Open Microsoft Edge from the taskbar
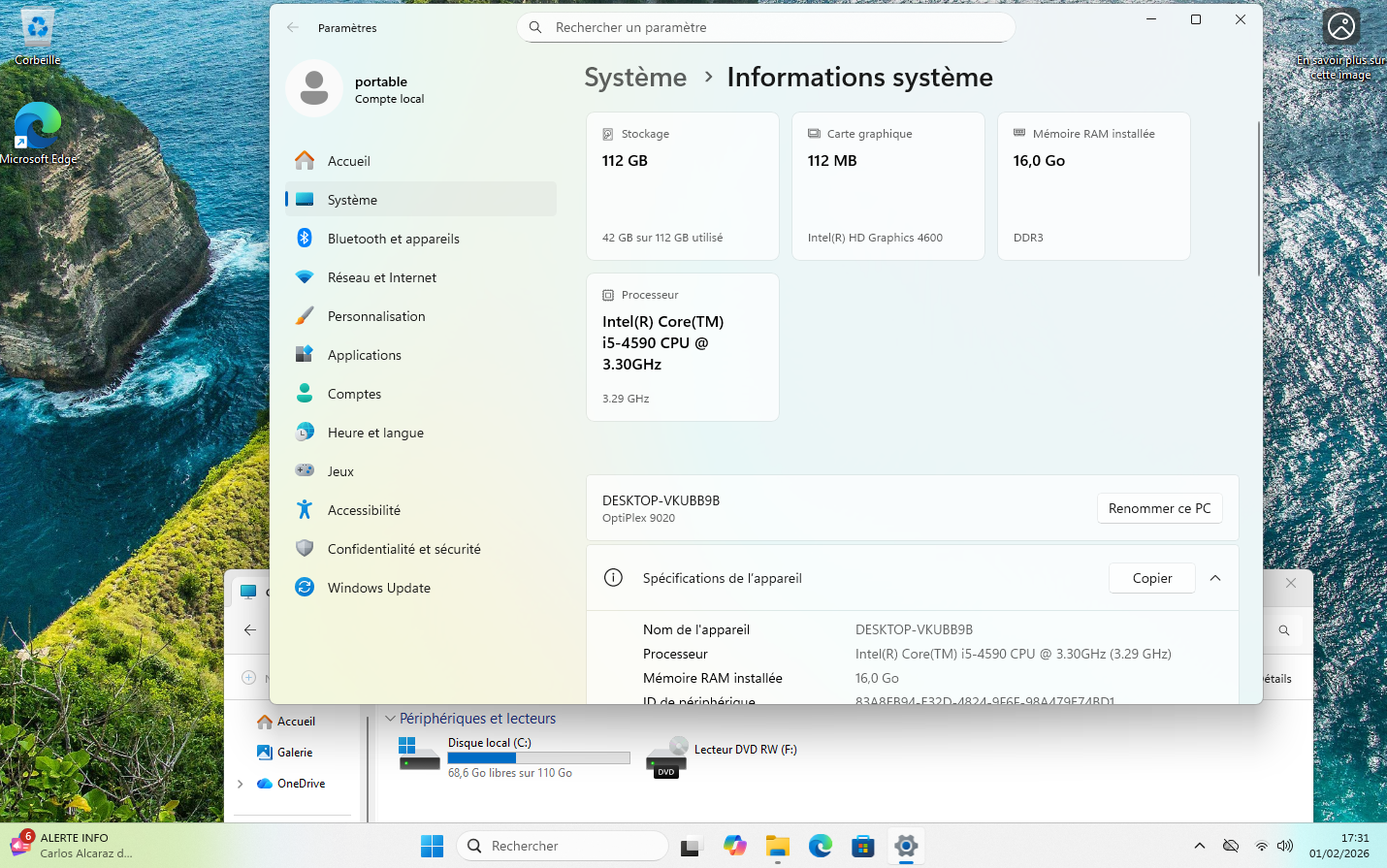Viewport: 1387px width, 868px height. coord(821,846)
